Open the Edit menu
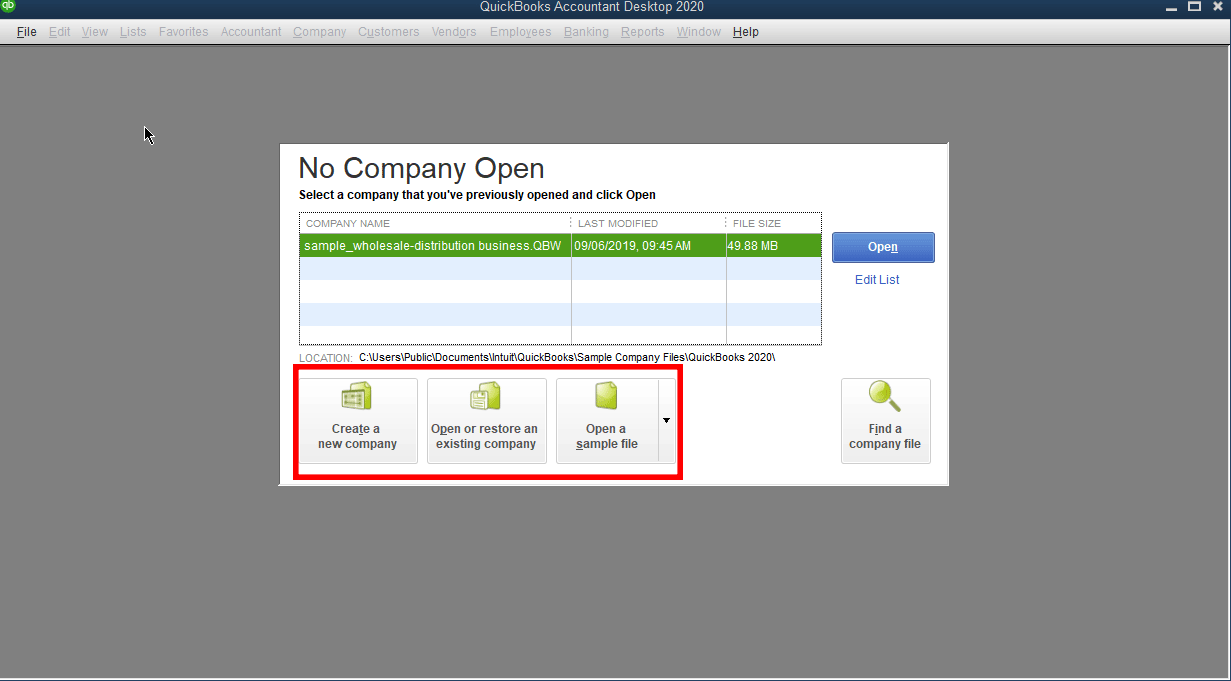The height and width of the screenshot is (681, 1231). (60, 32)
